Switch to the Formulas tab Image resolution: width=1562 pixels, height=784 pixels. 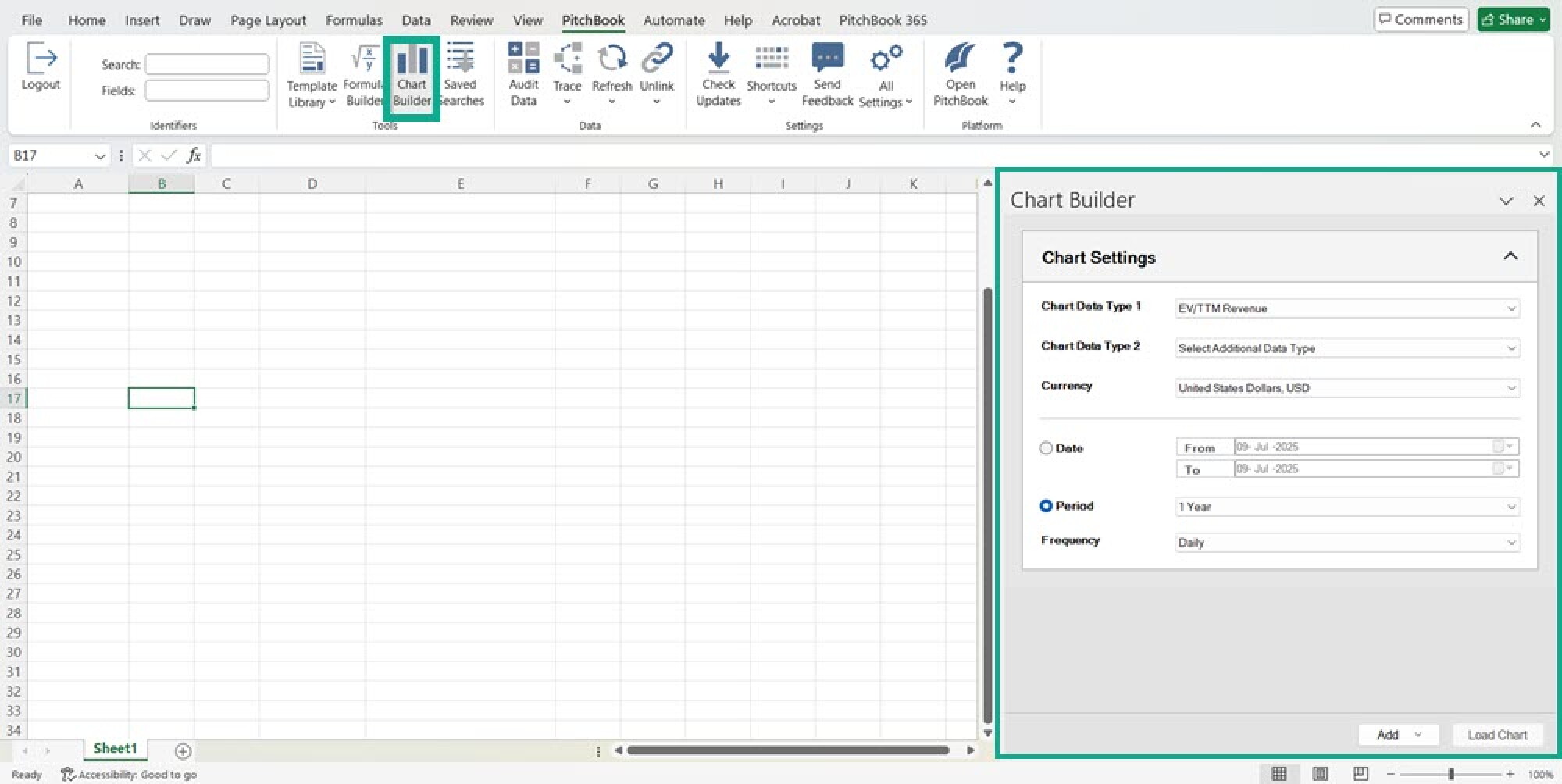(x=354, y=20)
